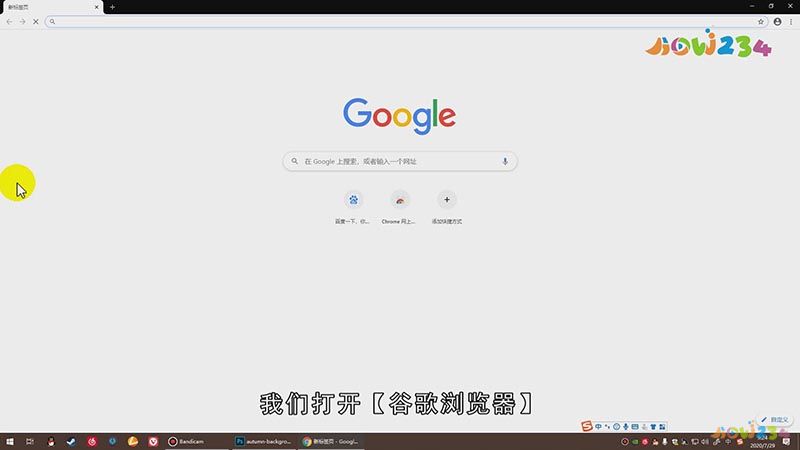Open the orange round taskbar app icon
800x450 pixels.
[133, 441]
